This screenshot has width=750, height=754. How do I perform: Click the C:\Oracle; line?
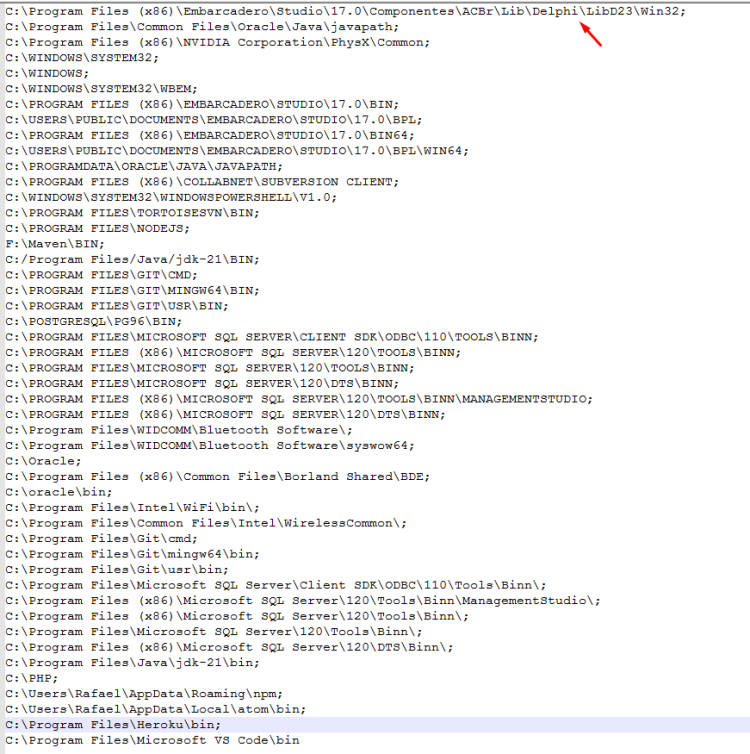[43, 461]
